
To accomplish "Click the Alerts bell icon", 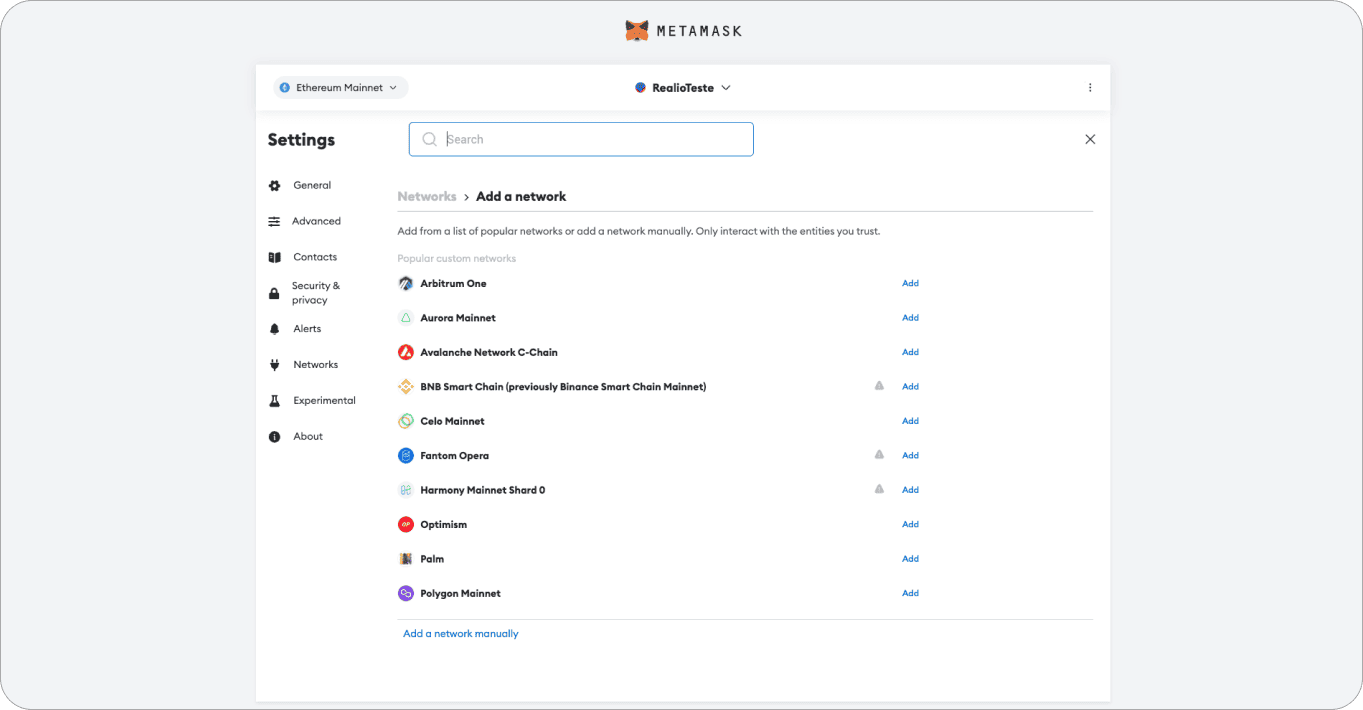I will point(275,329).
